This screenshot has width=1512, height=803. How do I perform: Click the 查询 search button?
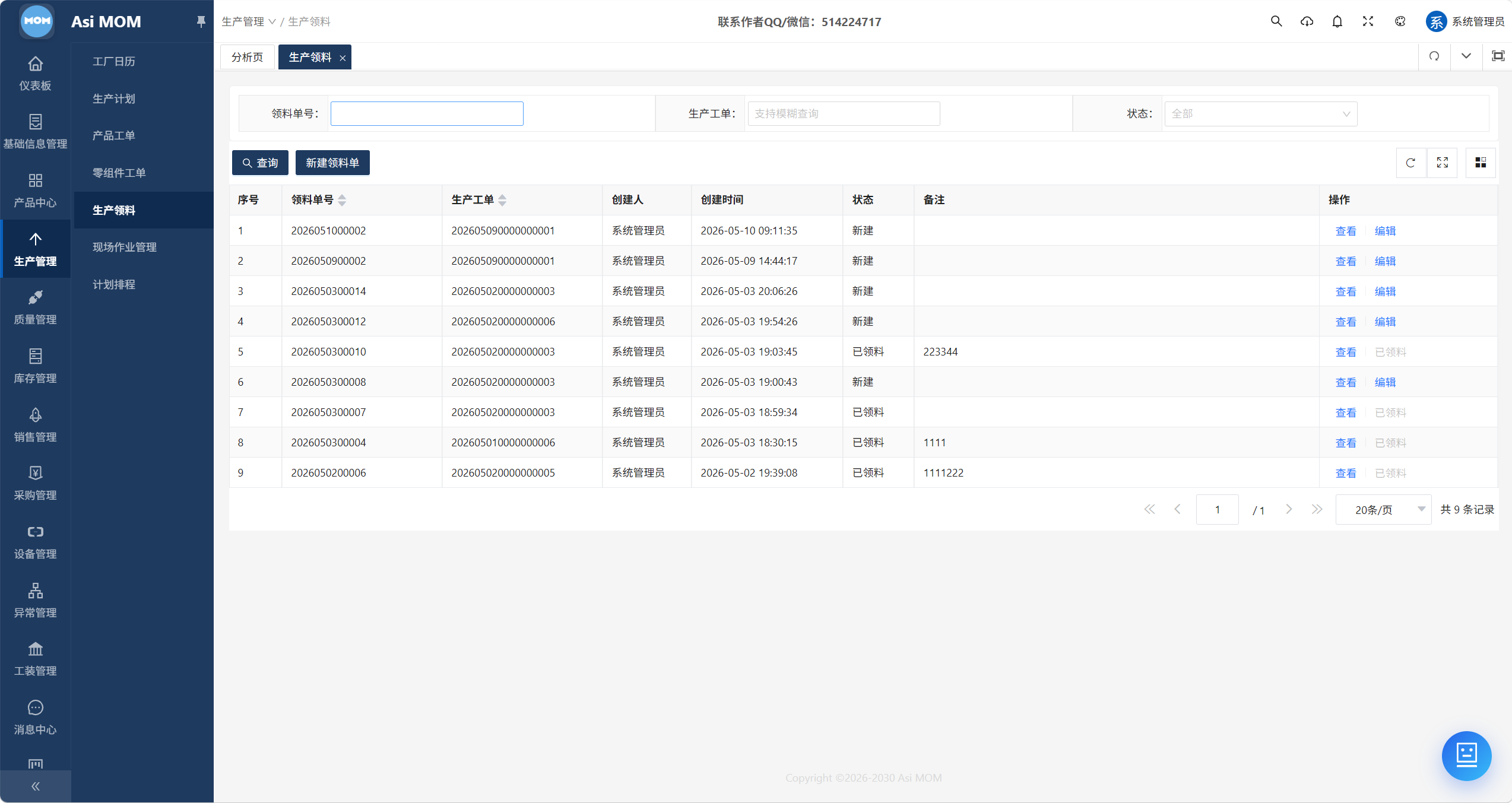tap(260, 163)
